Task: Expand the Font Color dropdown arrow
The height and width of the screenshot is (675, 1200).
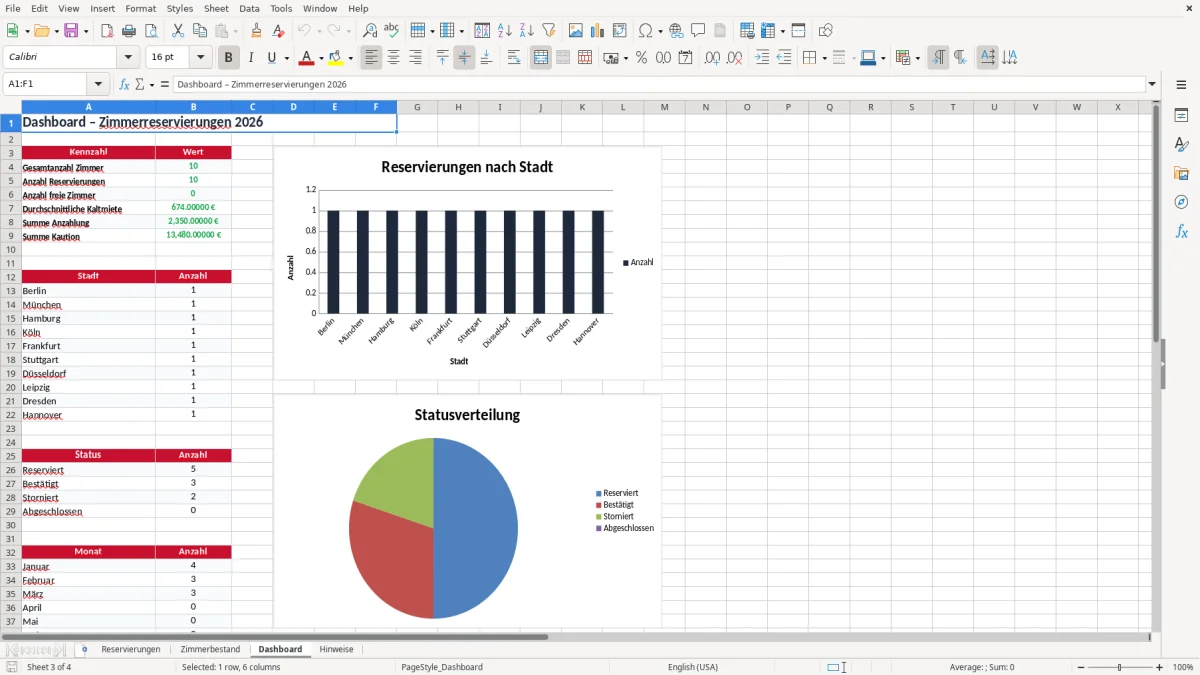Action: (x=321, y=58)
